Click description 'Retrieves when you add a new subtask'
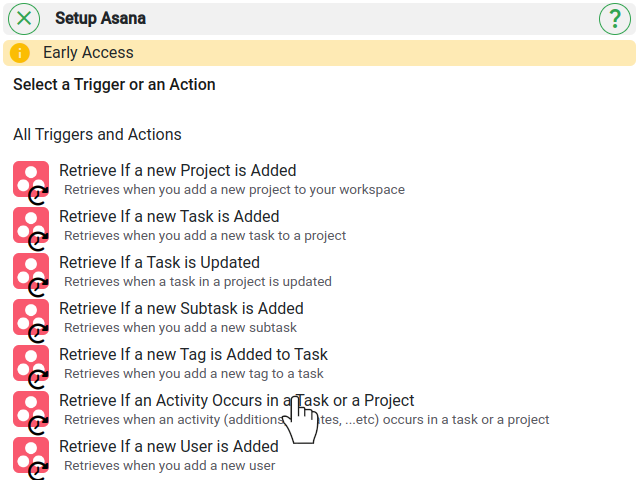642x484 pixels. [x=181, y=328]
